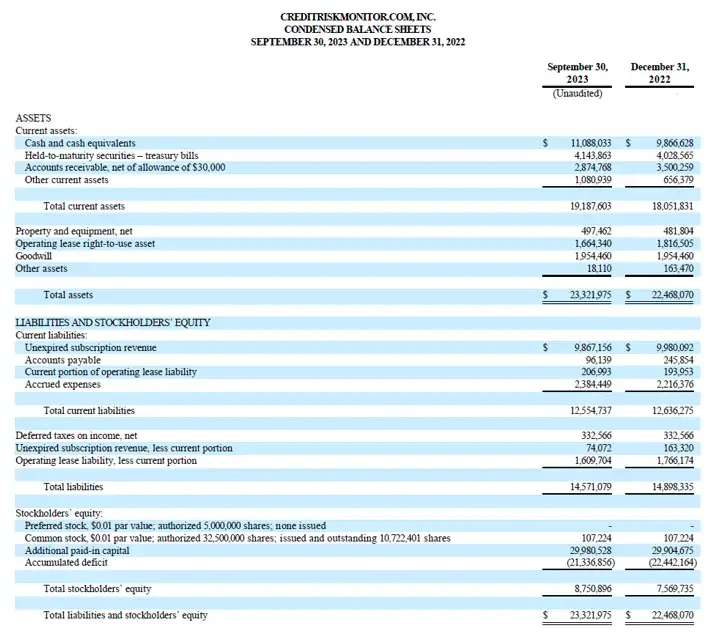Screen dimensions: 720x642
Task: Click the subscription revenue value 9,980,092
Action: (675, 348)
